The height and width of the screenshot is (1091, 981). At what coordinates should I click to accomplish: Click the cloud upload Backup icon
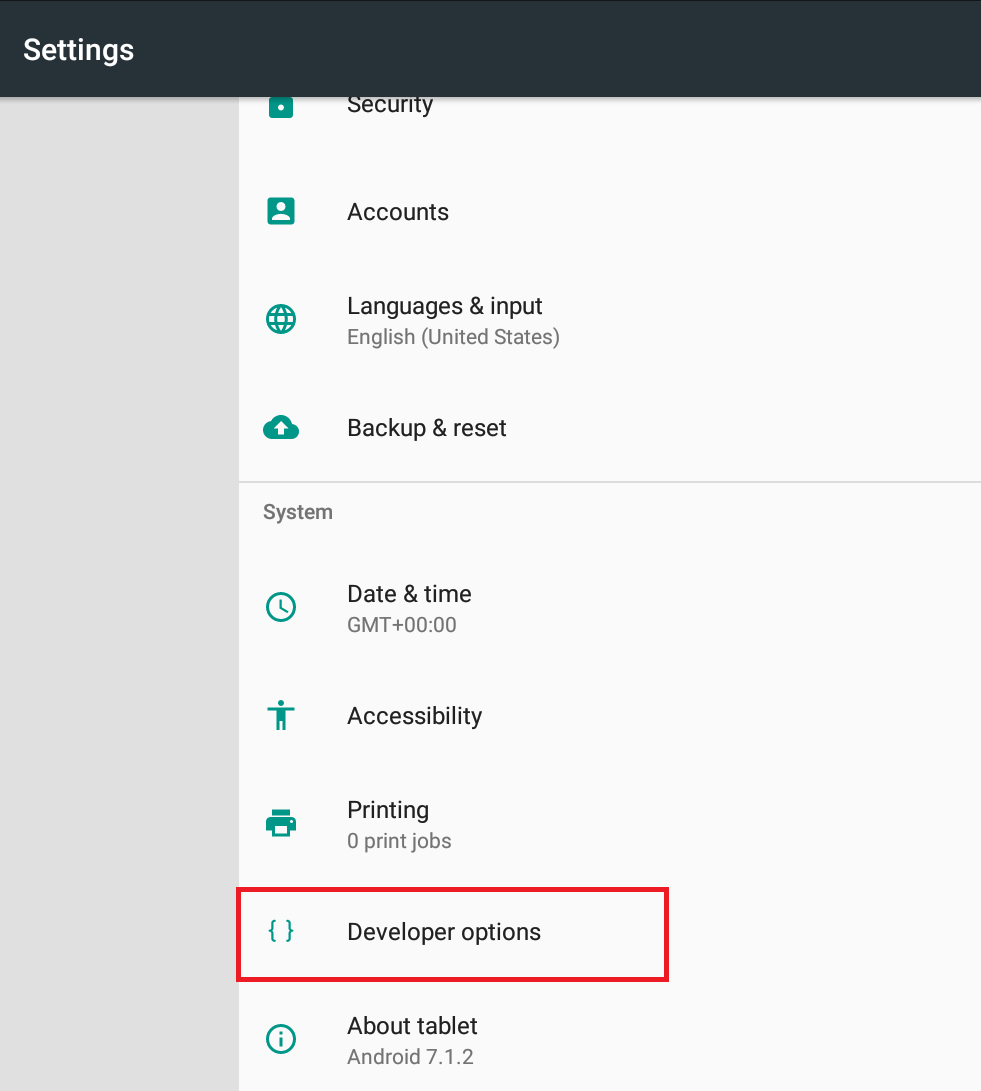(281, 428)
